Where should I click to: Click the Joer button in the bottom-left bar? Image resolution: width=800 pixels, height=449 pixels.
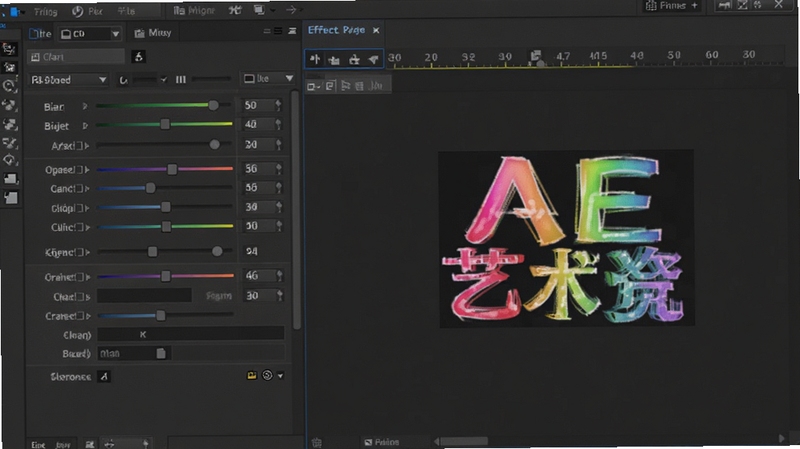63,444
